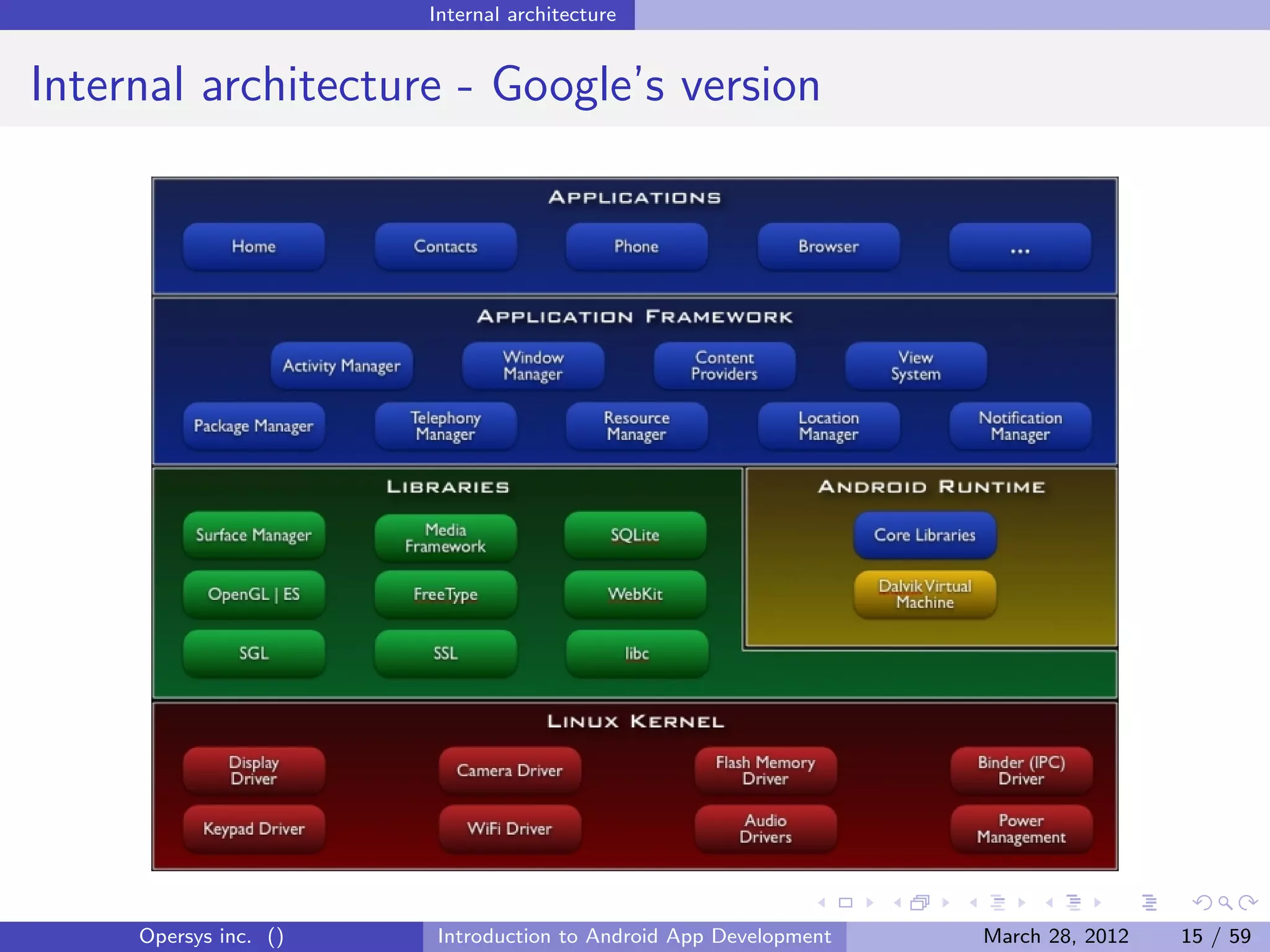This screenshot has width=1270, height=952.
Task: Go to next slide arrow after rectangle icon
Action: 869,903
